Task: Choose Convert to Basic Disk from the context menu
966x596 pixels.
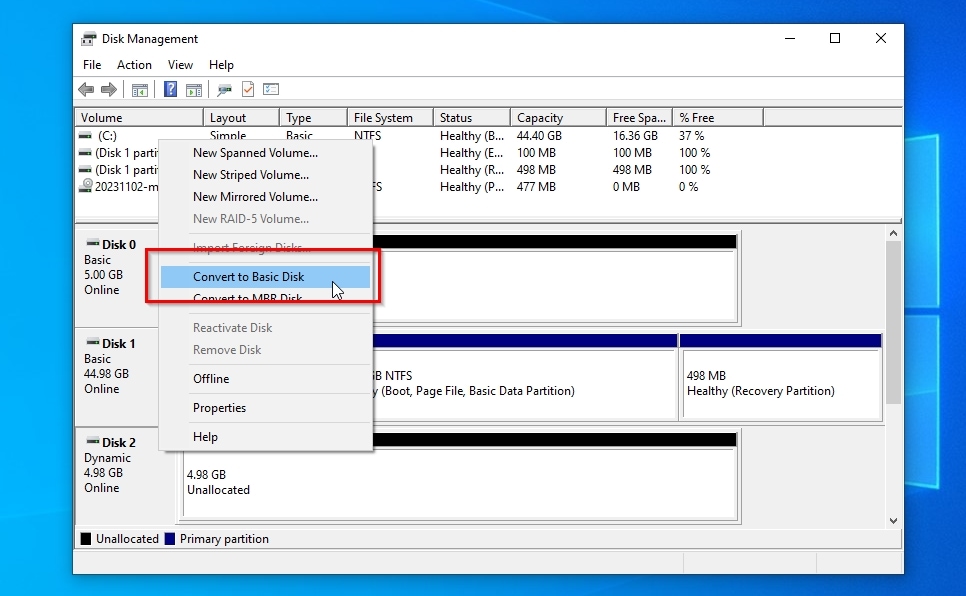Action: click(249, 277)
